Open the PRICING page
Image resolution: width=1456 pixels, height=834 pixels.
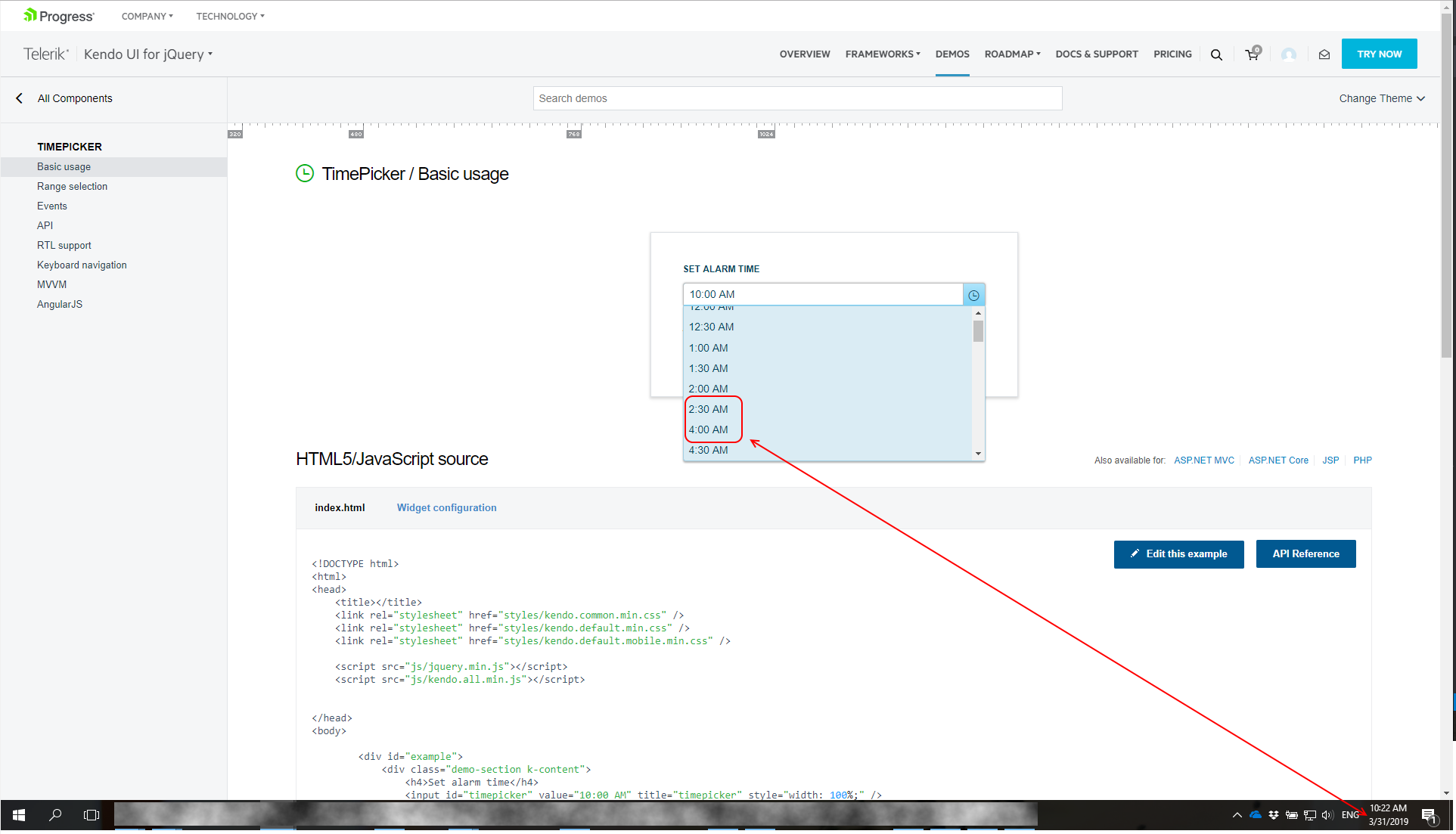click(x=1172, y=54)
